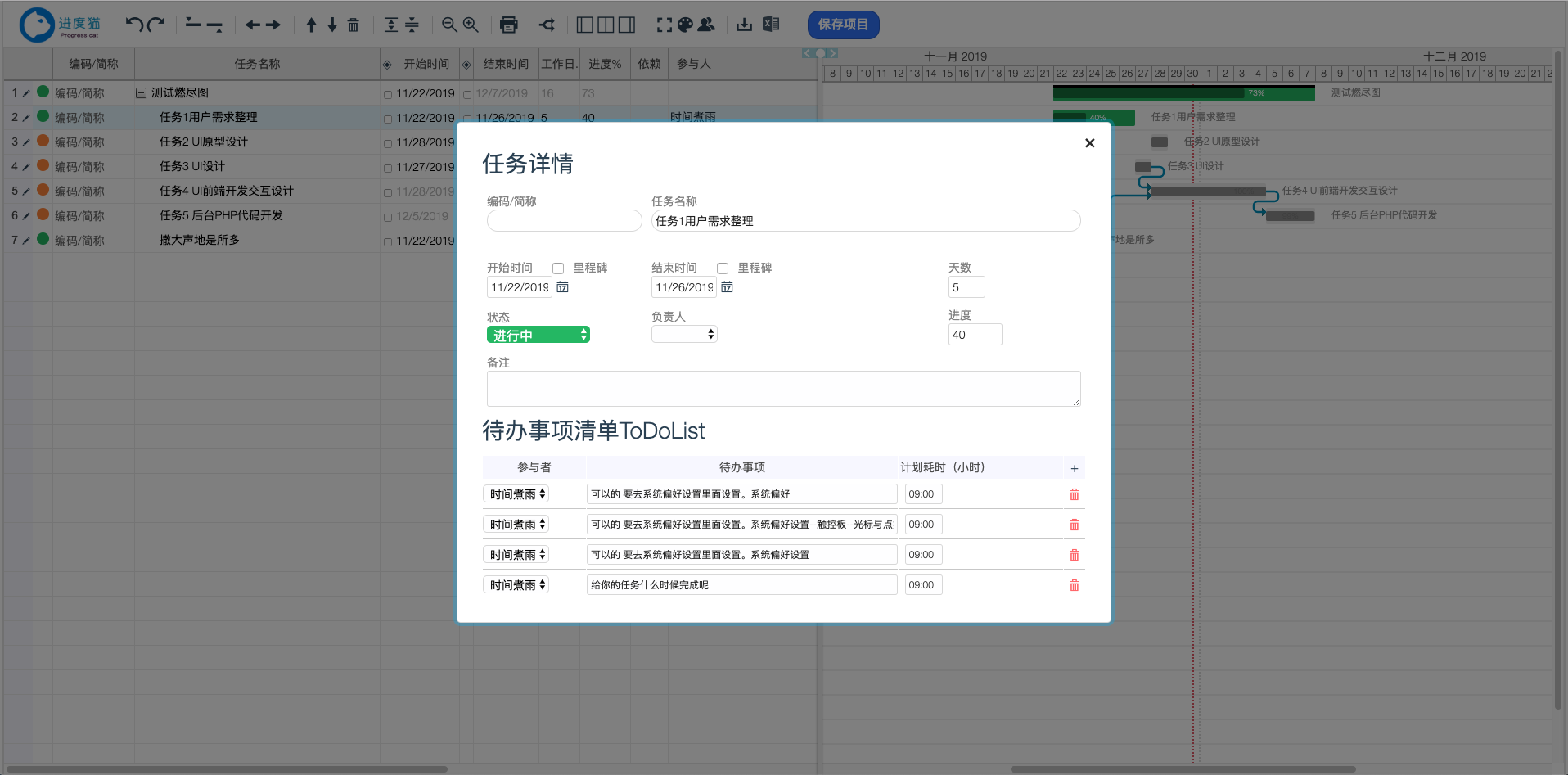
Task: Click the 结束时间 column header
Action: point(506,64)
